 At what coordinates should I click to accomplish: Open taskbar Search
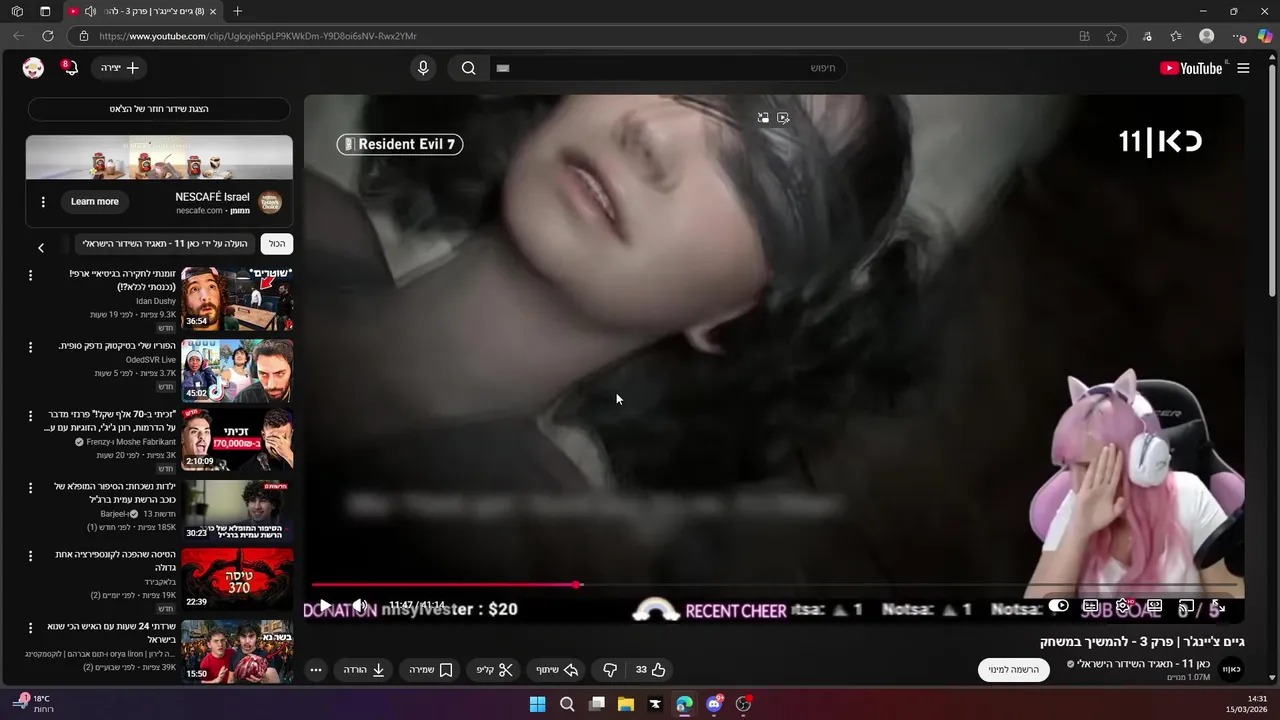click(567, 704)
